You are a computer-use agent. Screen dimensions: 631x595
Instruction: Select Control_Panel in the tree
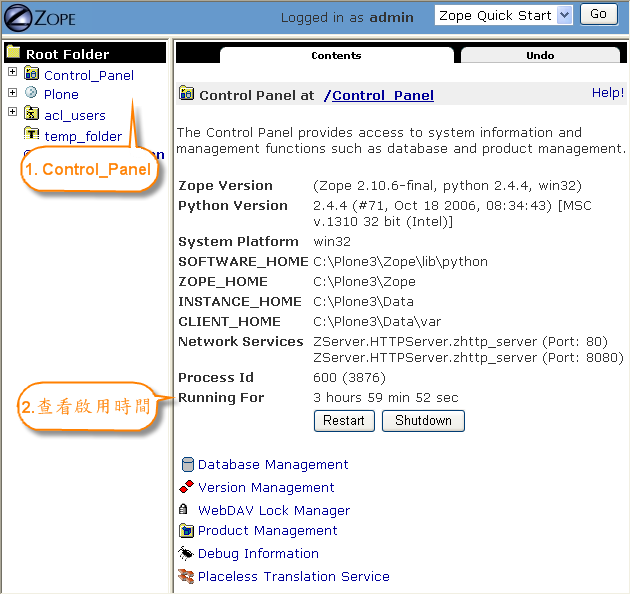coord(89,75)
